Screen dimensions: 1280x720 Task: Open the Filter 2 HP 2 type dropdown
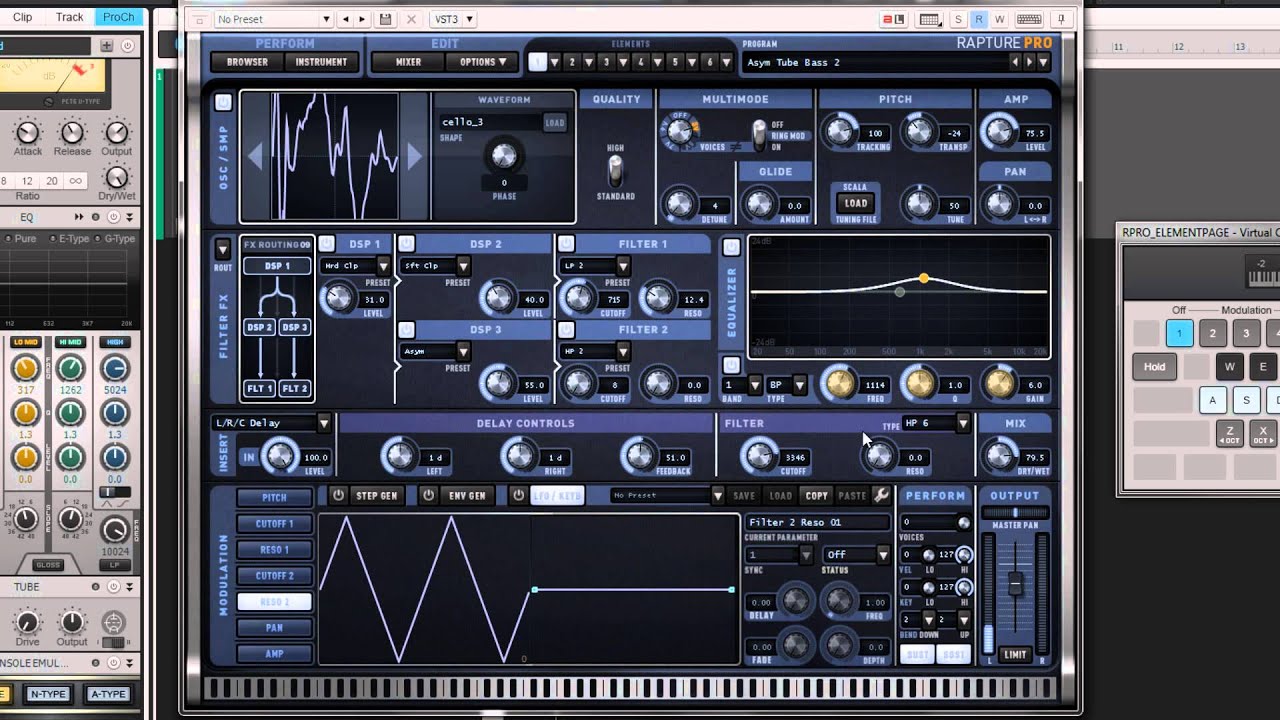pyautogui.click(x=595, y=352)
